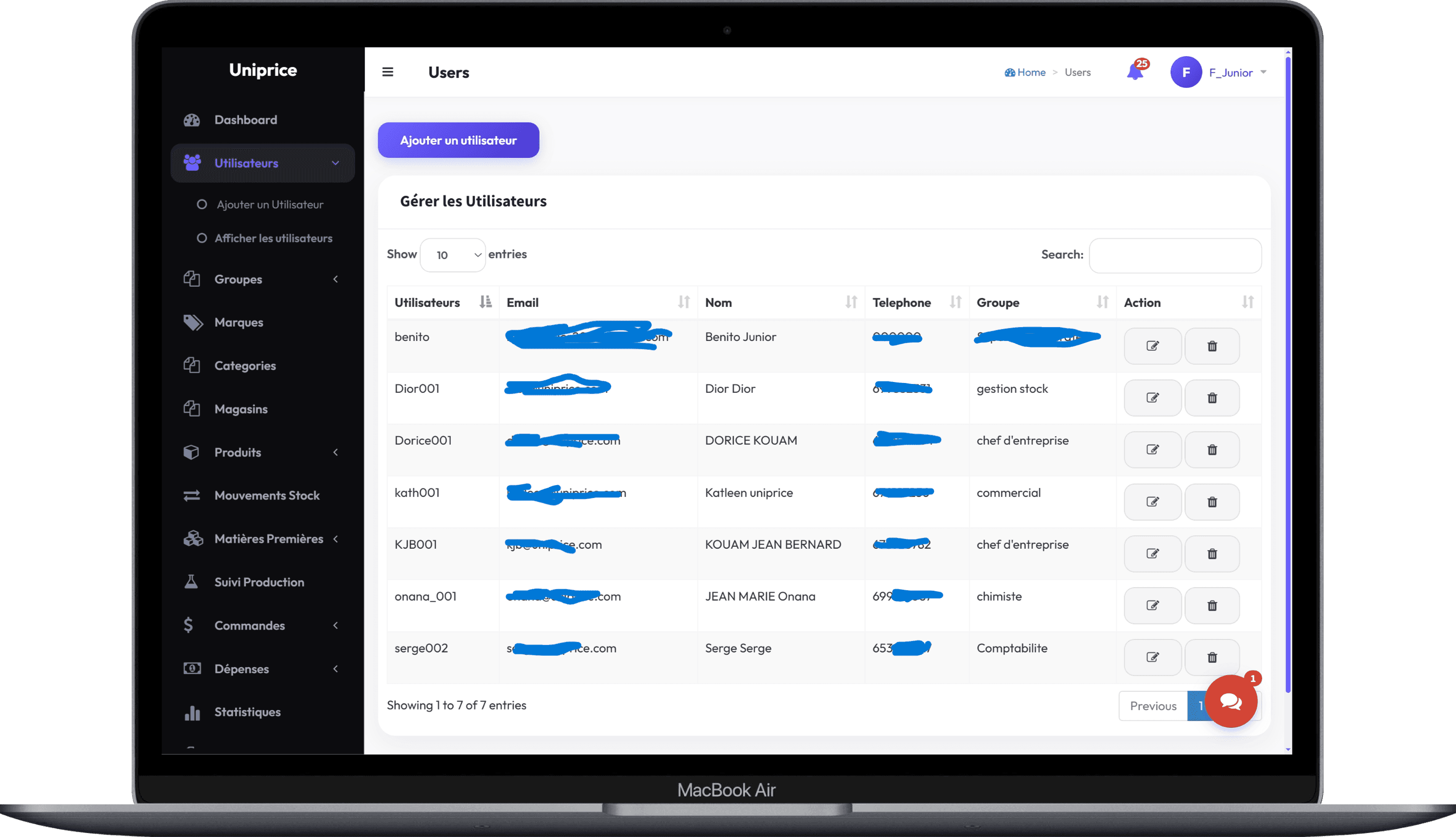Click the F user avatar
The height and width of the screenshot is (837, 1456).
point(1186,72)
